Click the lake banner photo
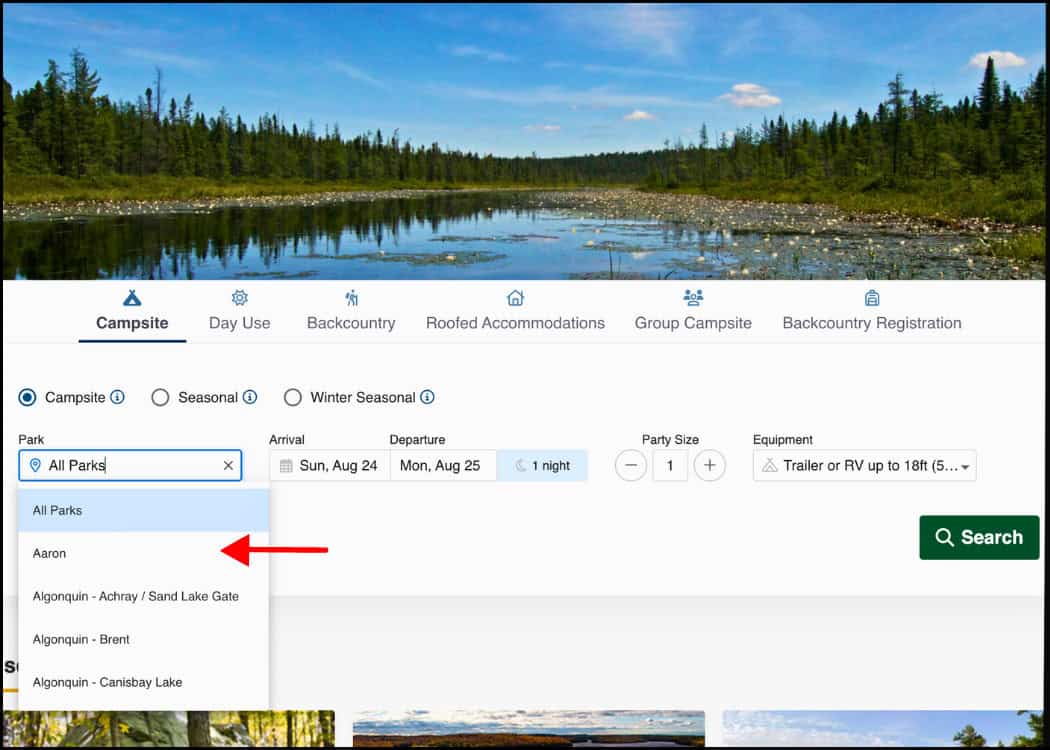 (x=524, y=142)
